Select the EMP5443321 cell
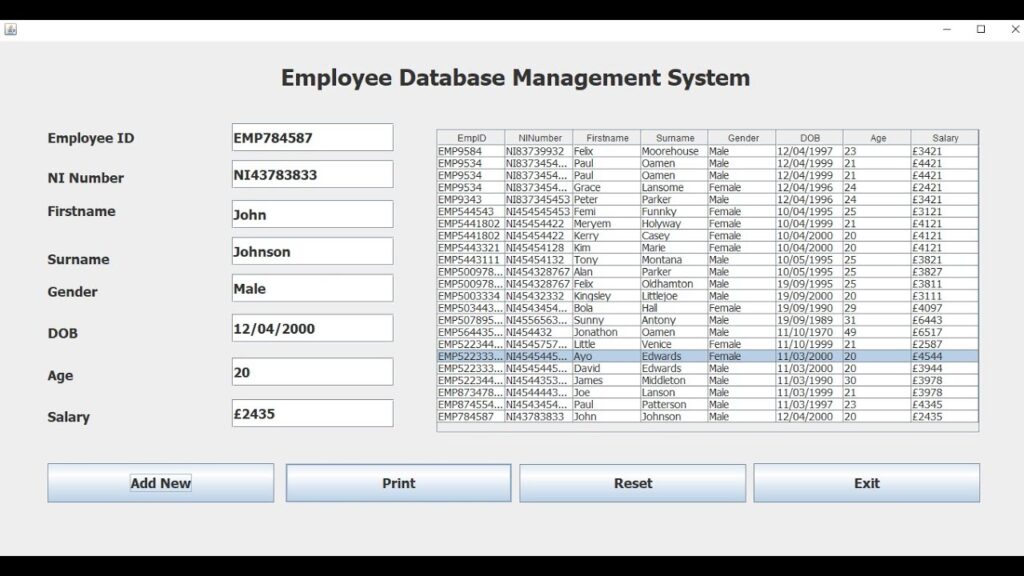The image size is (1024, 576). 472,248
